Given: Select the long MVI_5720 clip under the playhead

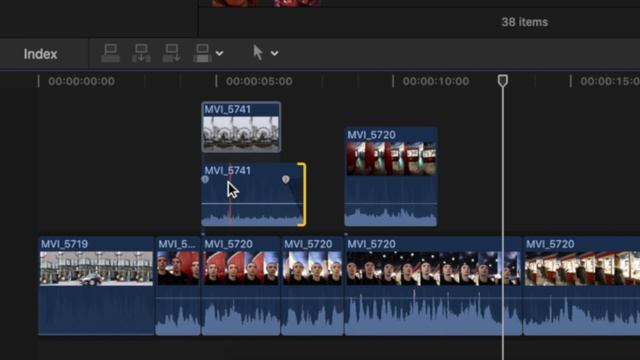Looking at the screenshot, I should click(433, 286).
